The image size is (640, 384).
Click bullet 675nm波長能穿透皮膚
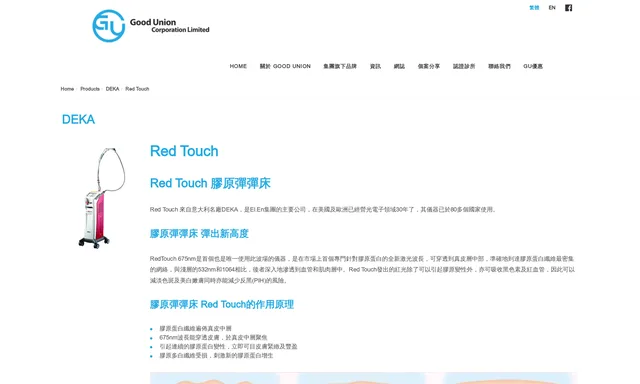coord(213,337)
